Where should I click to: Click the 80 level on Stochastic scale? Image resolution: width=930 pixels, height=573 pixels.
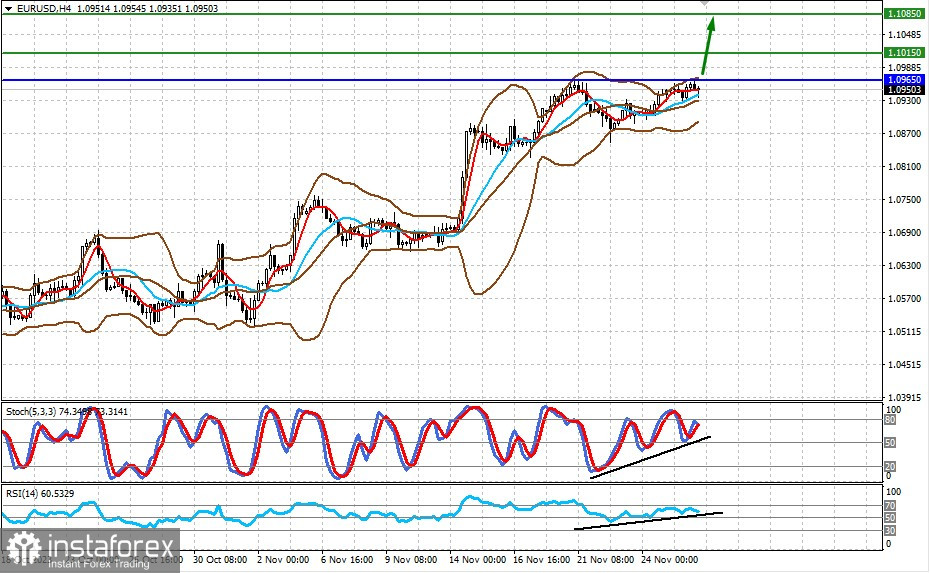[890, 420]
